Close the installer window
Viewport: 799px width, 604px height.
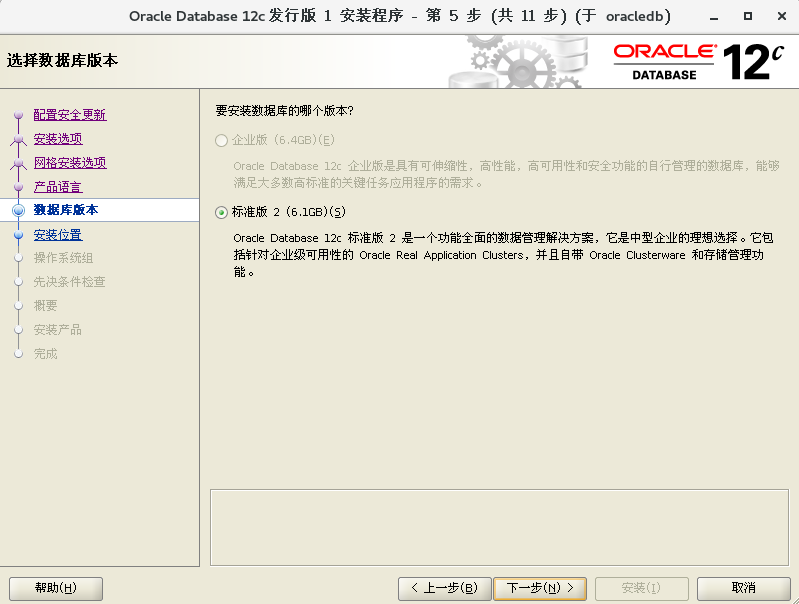point(782,16)
